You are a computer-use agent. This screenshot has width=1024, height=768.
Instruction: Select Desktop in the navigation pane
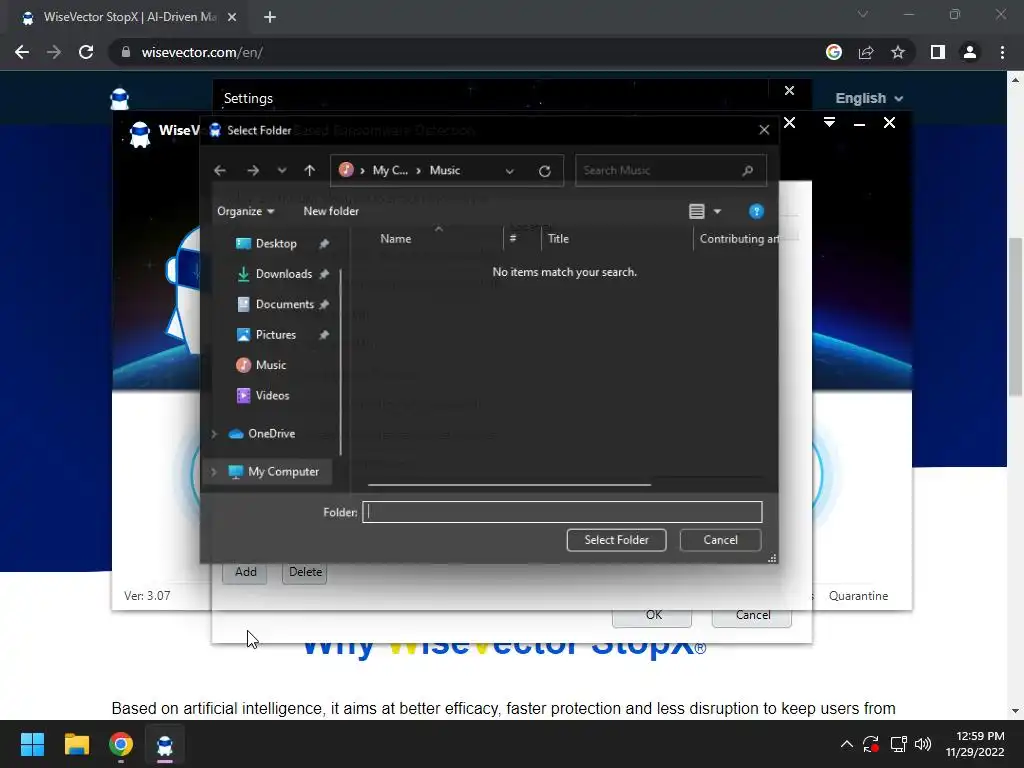coord(276,244)
